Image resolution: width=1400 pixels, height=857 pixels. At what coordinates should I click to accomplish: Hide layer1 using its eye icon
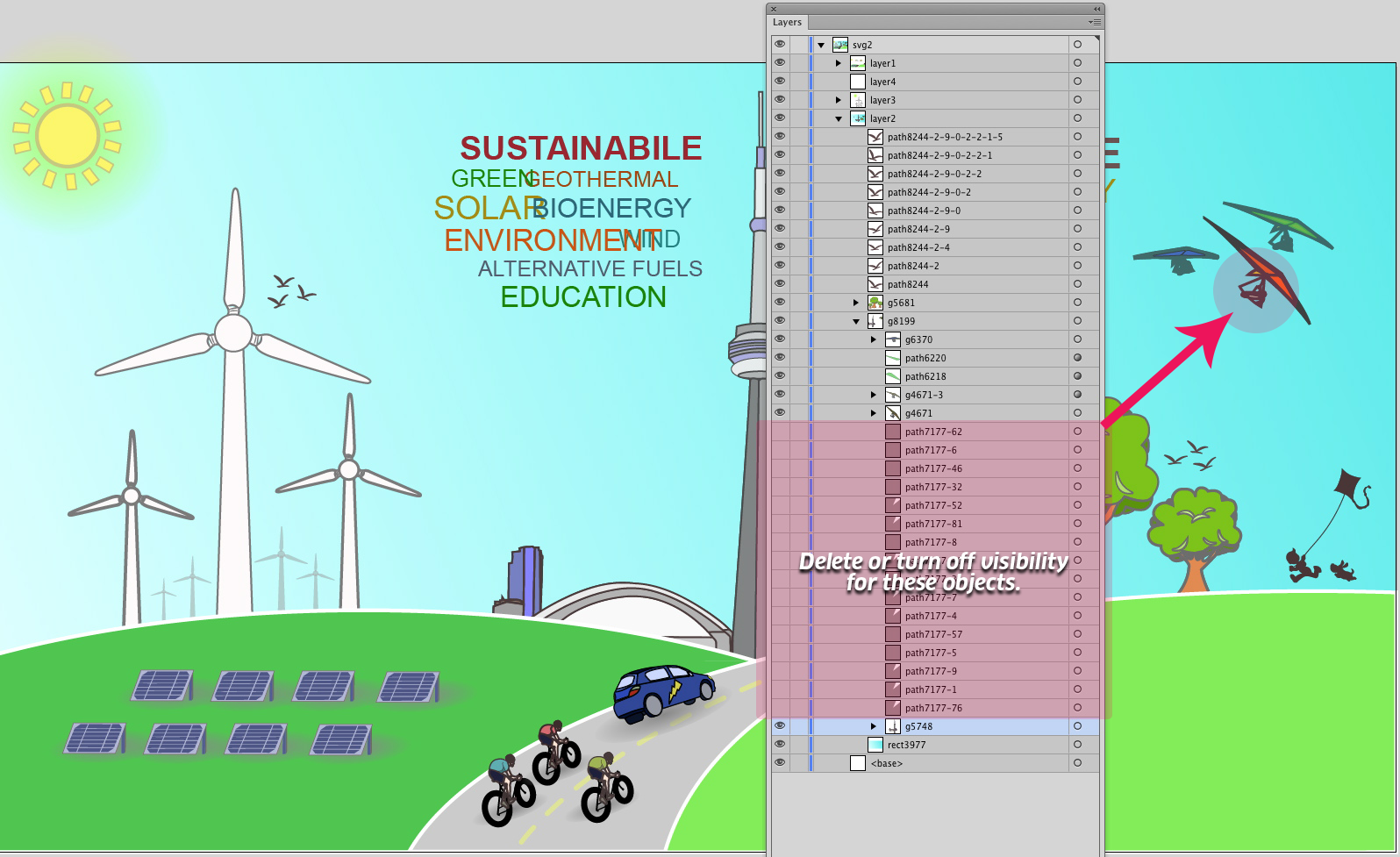(780, 62)
